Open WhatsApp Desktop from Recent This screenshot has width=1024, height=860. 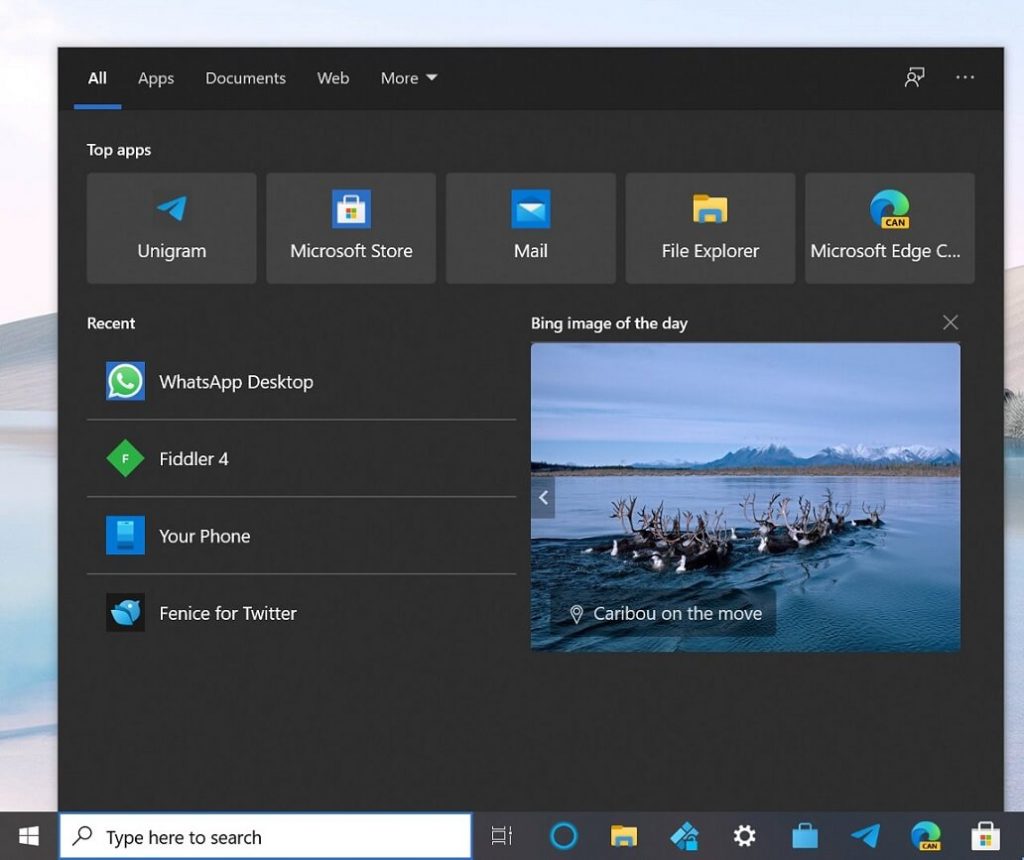pos(236,381)
